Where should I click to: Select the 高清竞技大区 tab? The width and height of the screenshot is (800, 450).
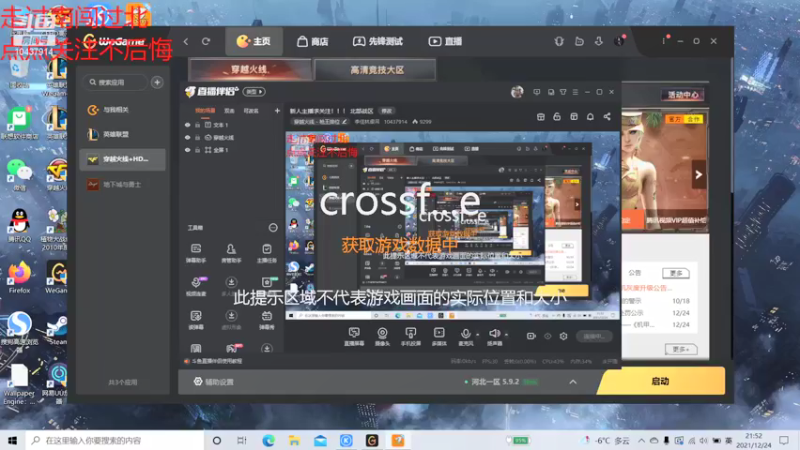(x=376, y=69)
